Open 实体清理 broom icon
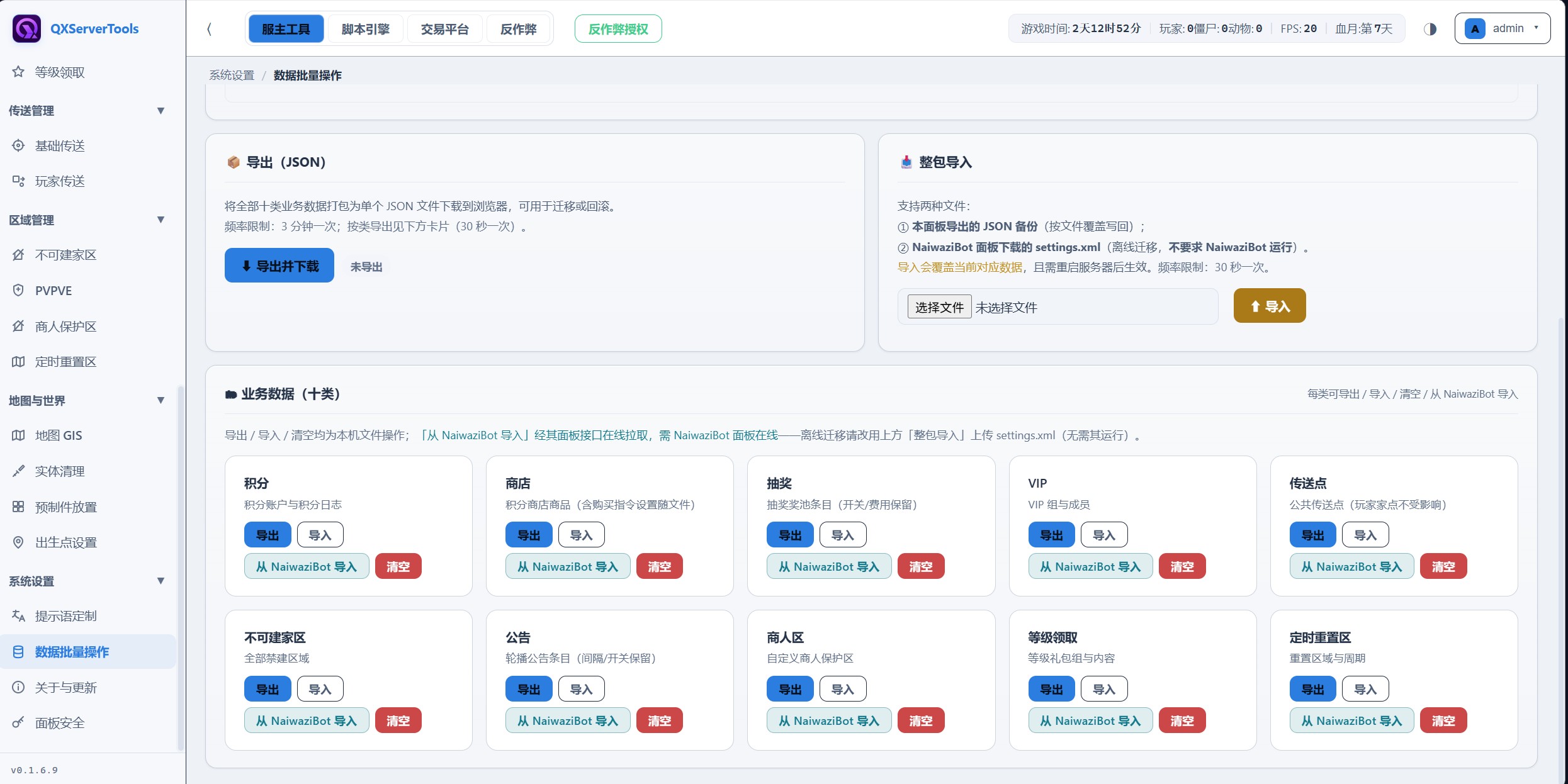The height and width of the screenshot is (784, 1568). [x=18, y=471]
